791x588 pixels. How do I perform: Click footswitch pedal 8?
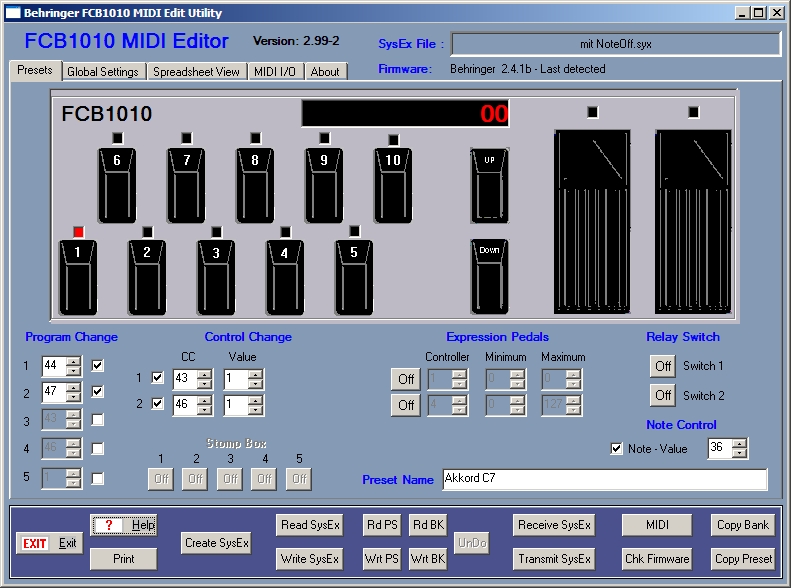[x=255, y=185]
